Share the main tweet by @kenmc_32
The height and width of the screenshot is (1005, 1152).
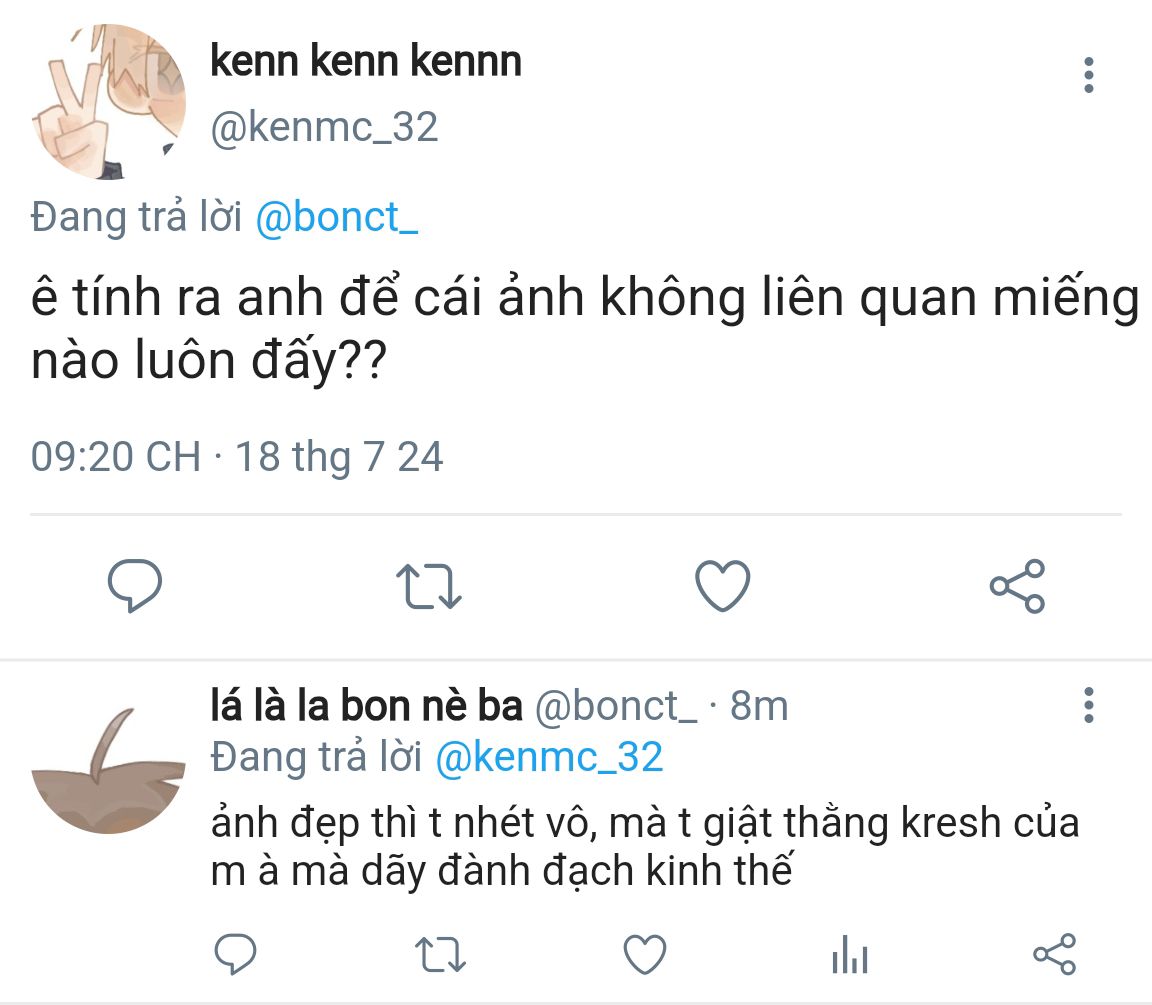(x=1017, y=586)
